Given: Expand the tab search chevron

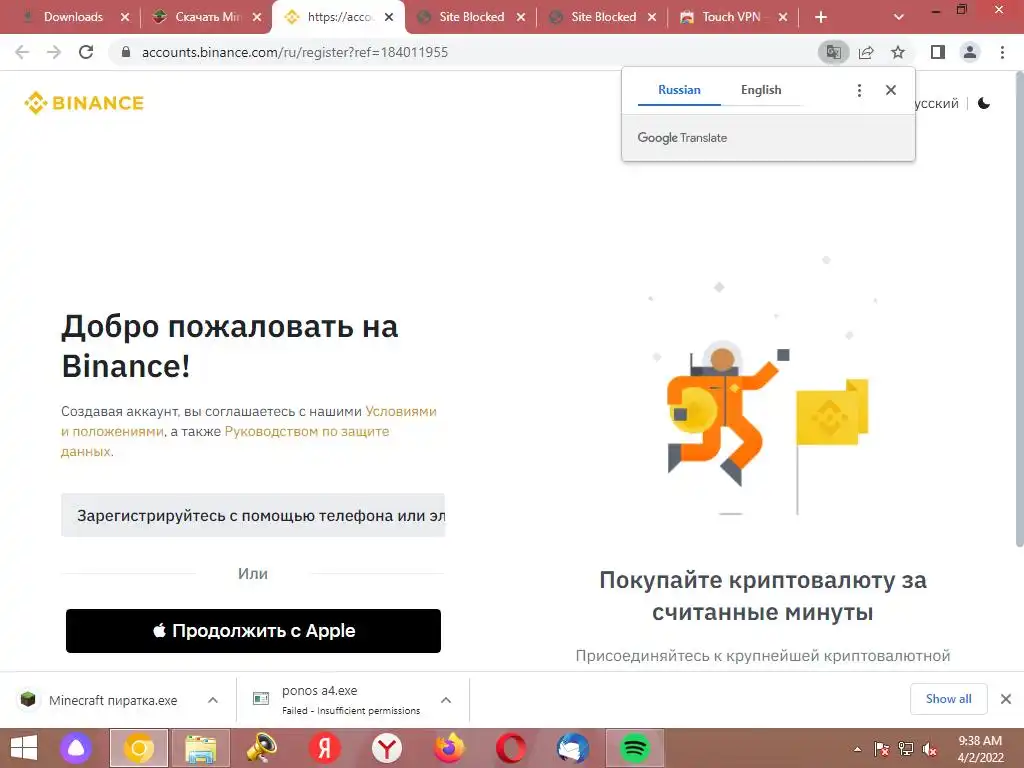Looking at the screenshot, I should tap(899, 18).
